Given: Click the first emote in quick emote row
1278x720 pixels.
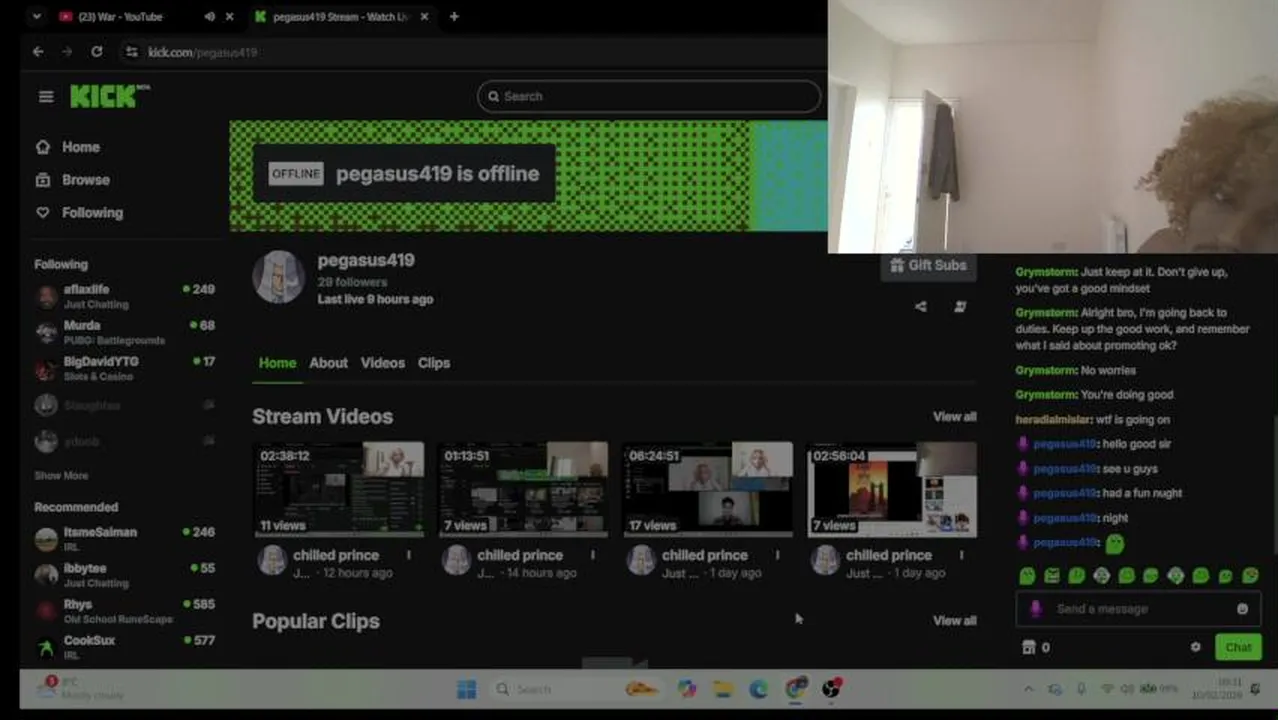Looking at the screenshot, I should point(1027,576).
